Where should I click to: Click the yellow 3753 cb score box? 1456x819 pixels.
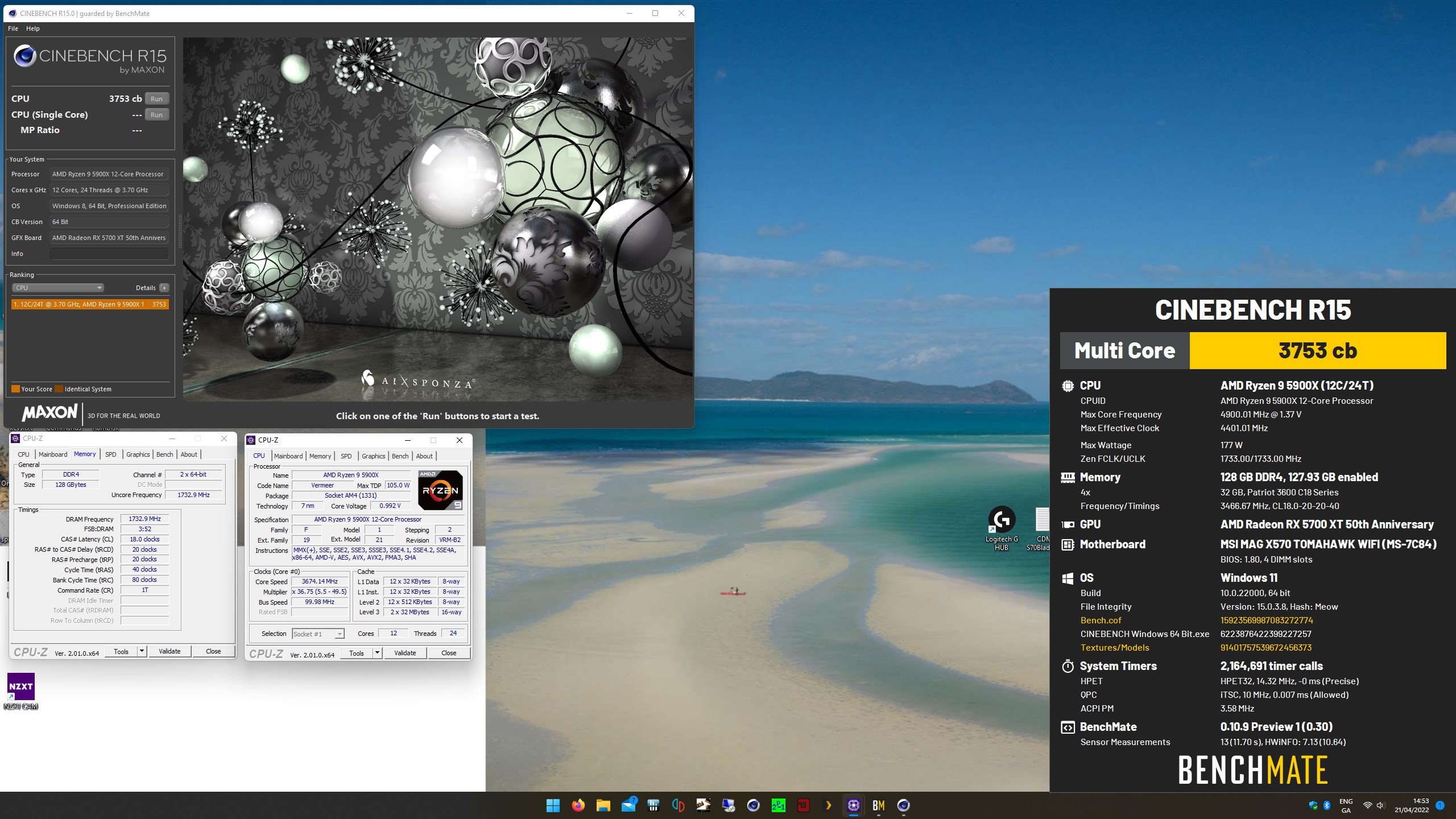click(x=1318, y=351)
